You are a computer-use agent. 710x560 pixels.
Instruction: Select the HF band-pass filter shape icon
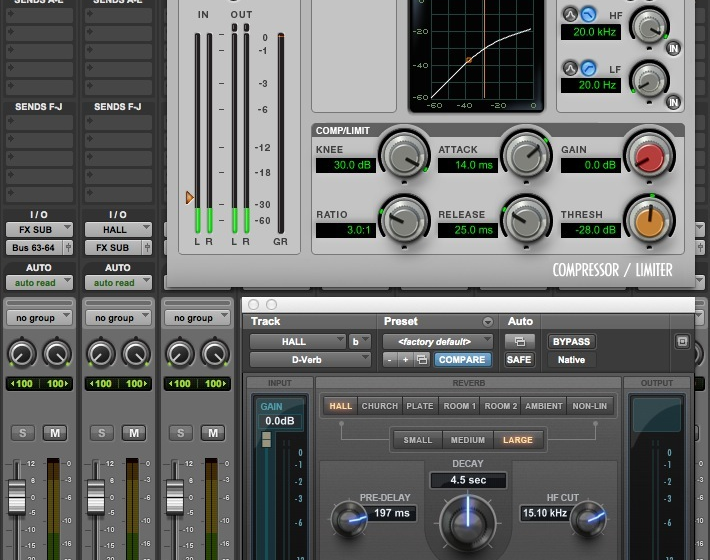[571, 15]
